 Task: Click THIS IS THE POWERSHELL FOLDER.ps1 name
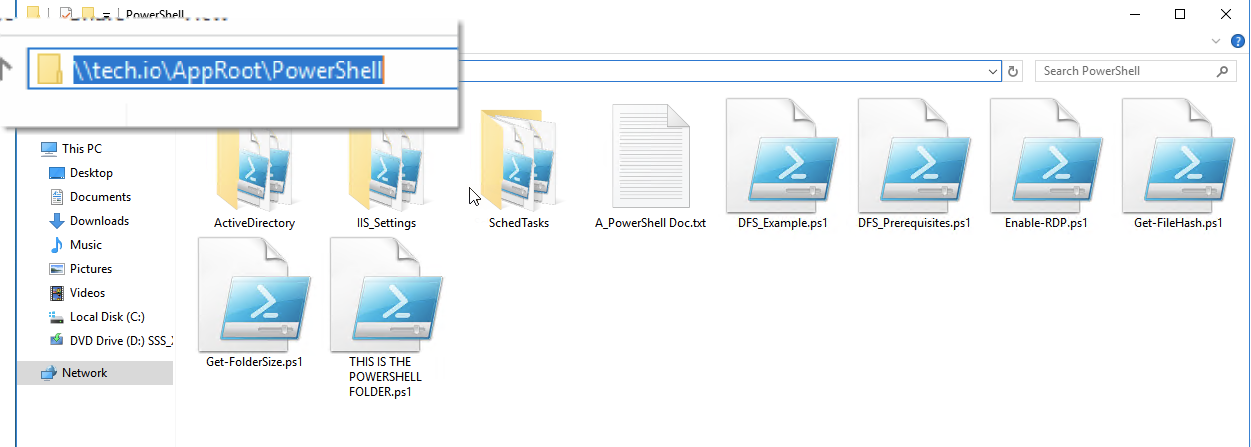coord(385,377)
